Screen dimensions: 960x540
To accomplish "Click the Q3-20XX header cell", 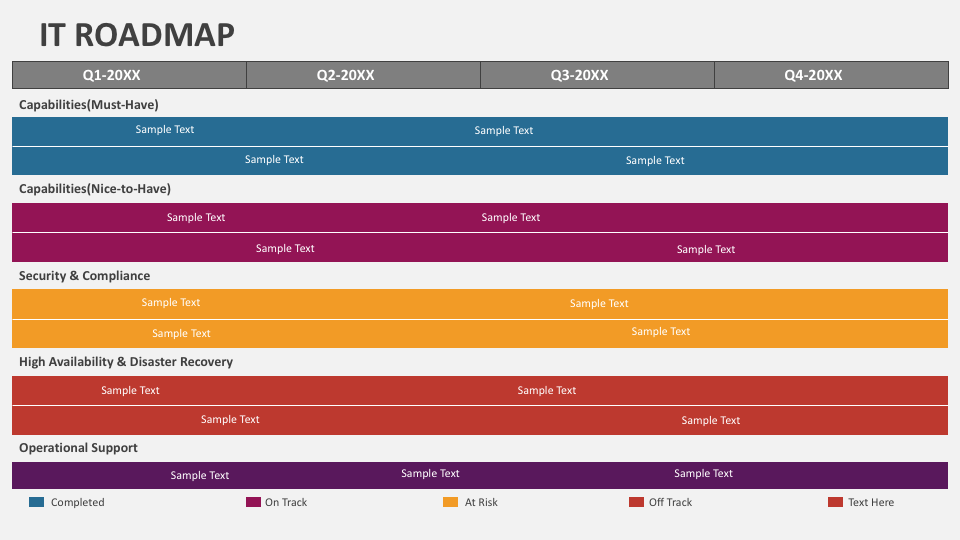I will click(x=598, y=75).
